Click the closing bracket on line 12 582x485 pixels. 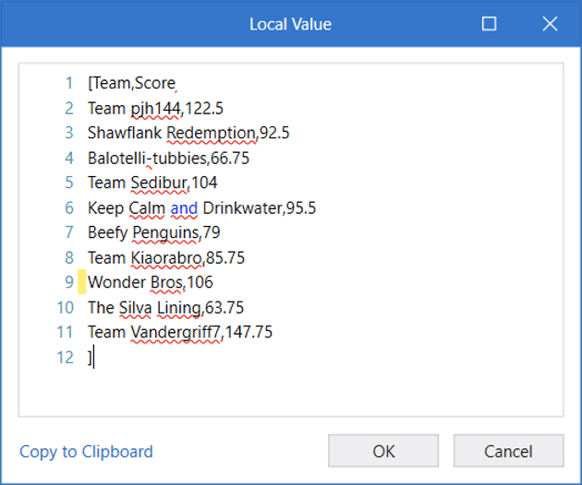pyautogui.click(x=90, y=357)
